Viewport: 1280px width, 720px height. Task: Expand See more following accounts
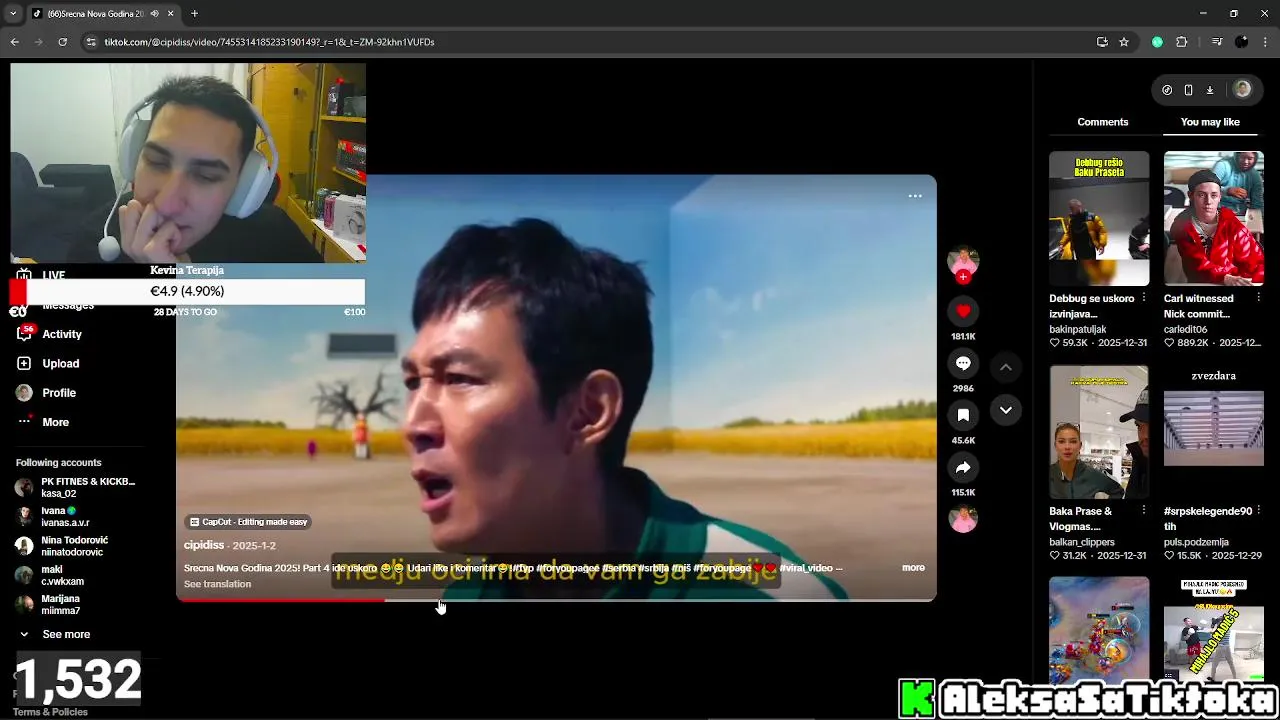[x=54, y=634]
